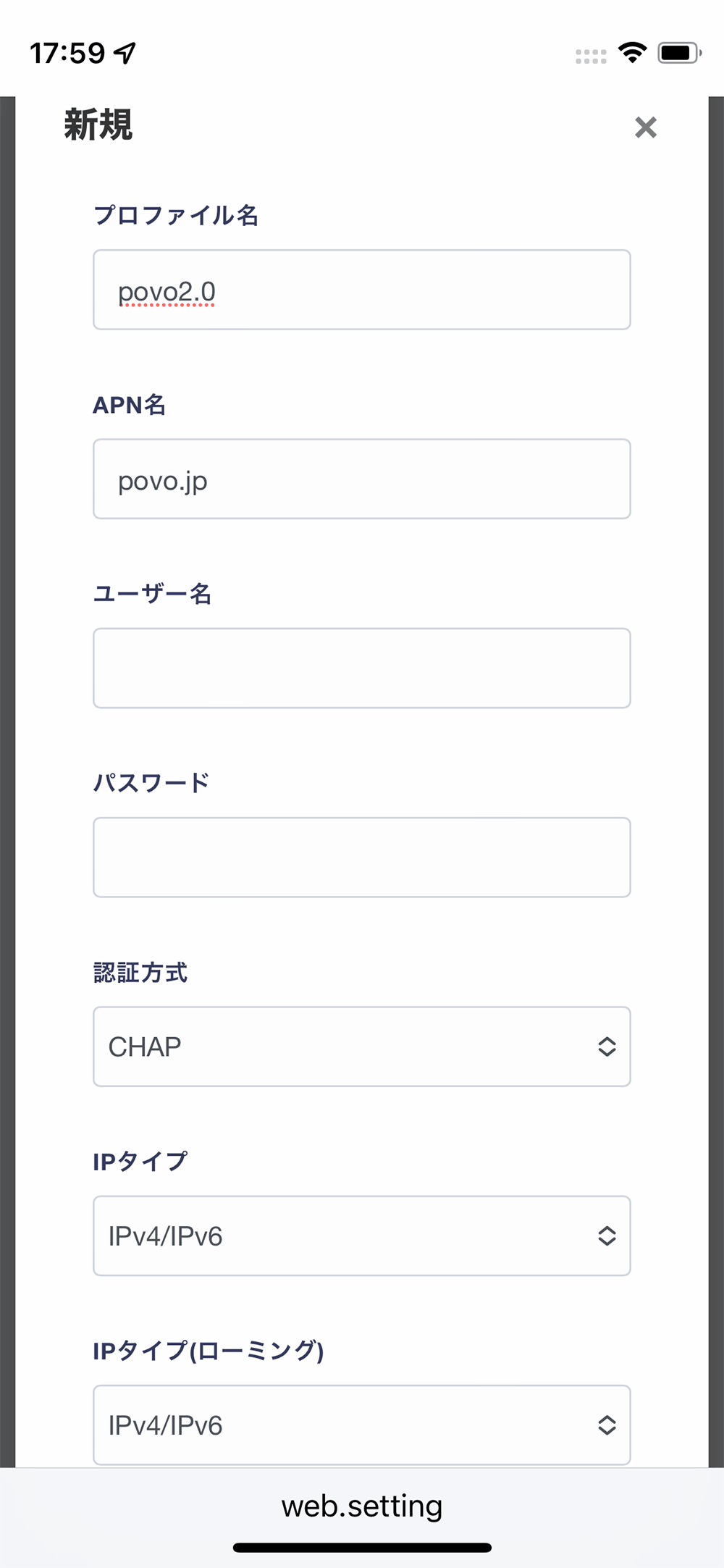Screen dimensions: 724x1568
Task: Focus the ユーザー名 text field
Action: click(x=362, y=668)
